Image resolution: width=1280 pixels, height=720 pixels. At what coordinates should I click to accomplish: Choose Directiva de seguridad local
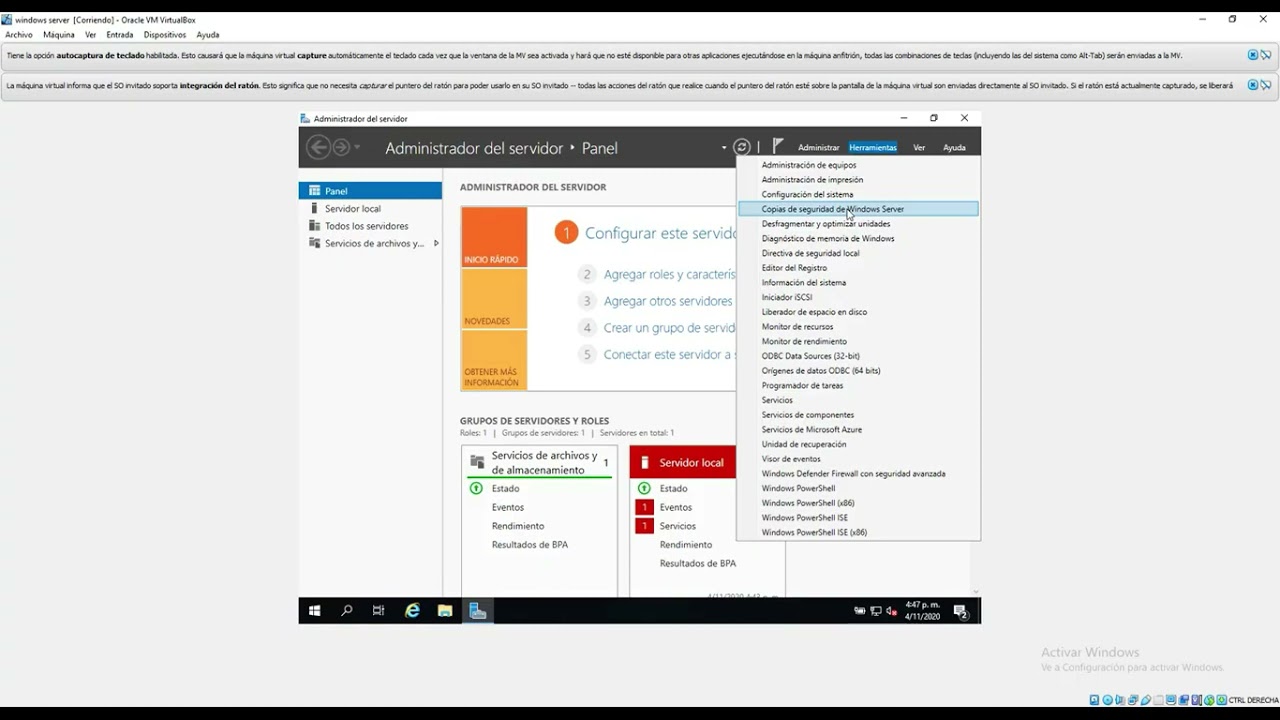point(810,253)
